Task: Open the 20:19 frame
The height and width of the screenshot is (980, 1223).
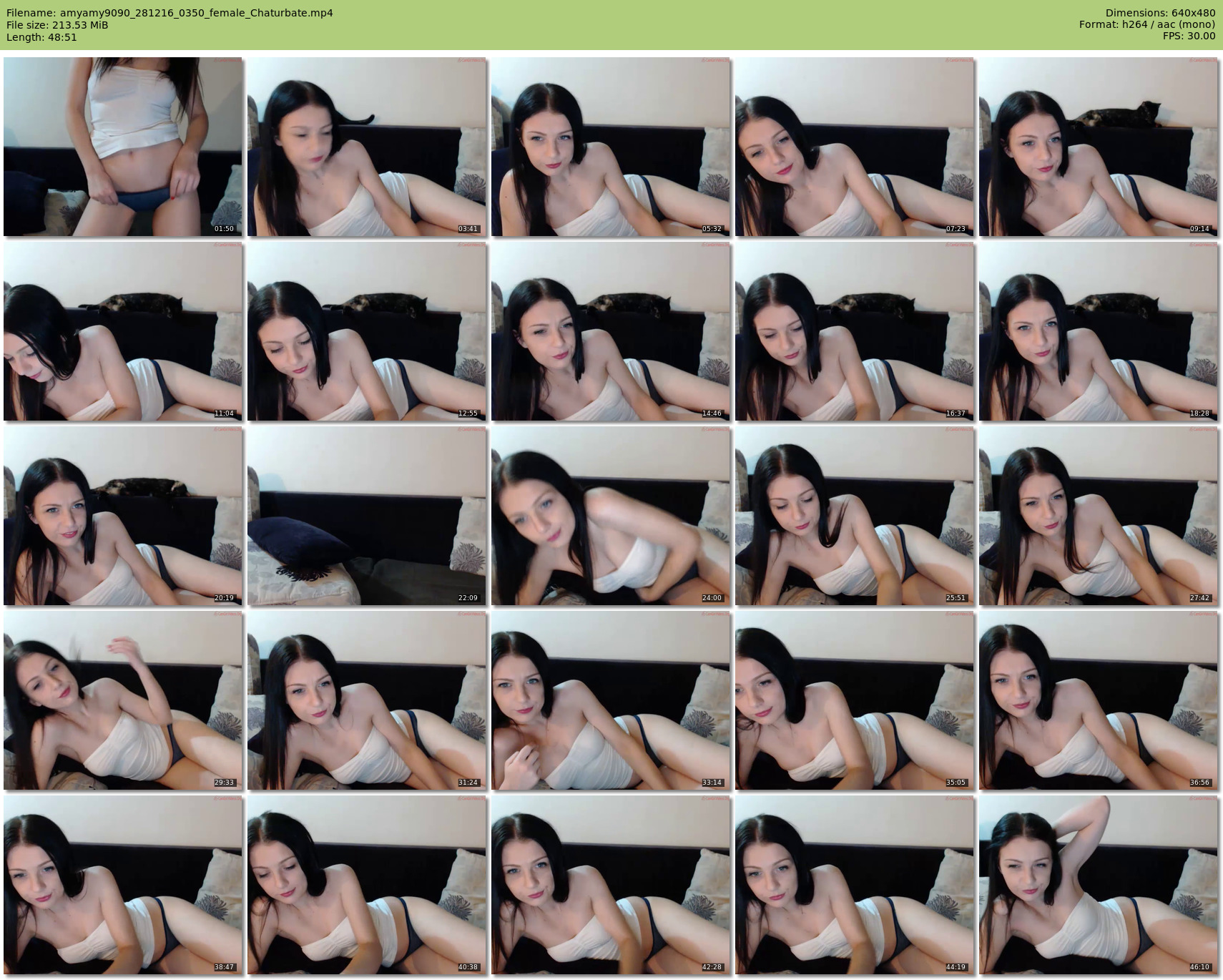Action: (x=122, y=516)
